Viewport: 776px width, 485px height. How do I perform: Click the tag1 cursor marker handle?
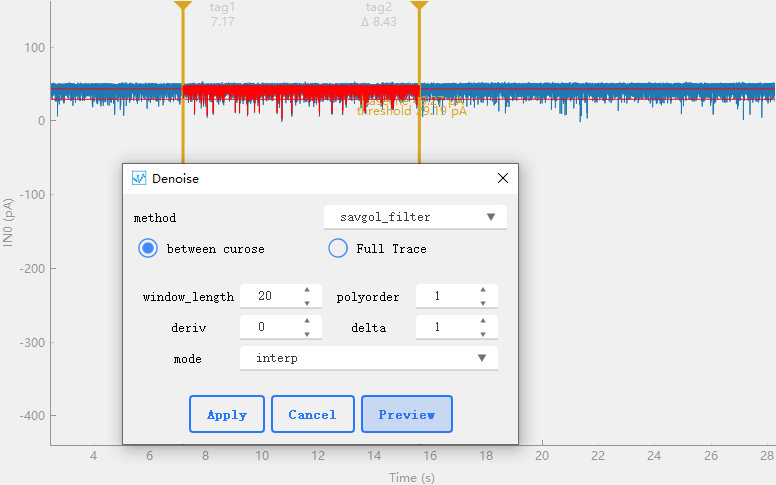(183, 5)
